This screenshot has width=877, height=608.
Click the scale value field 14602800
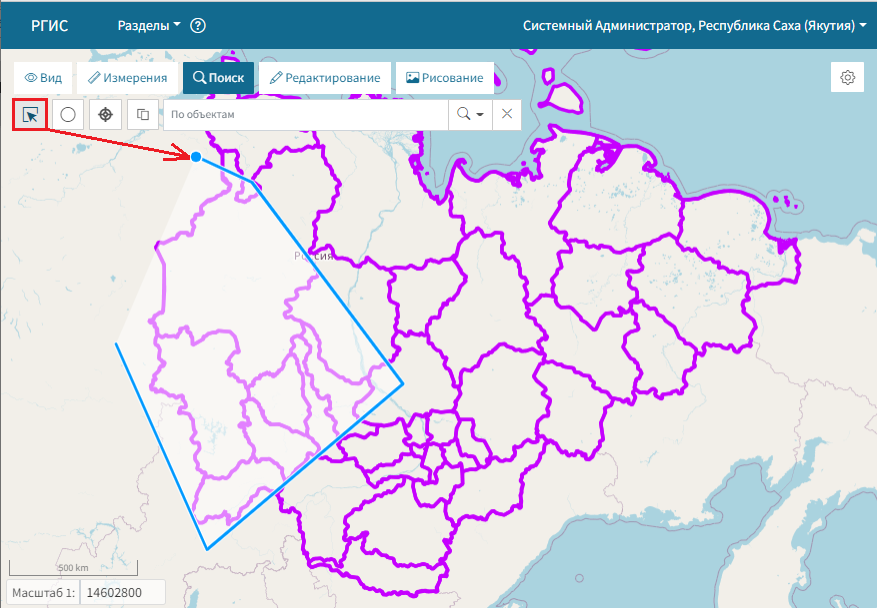click(122, 592)
